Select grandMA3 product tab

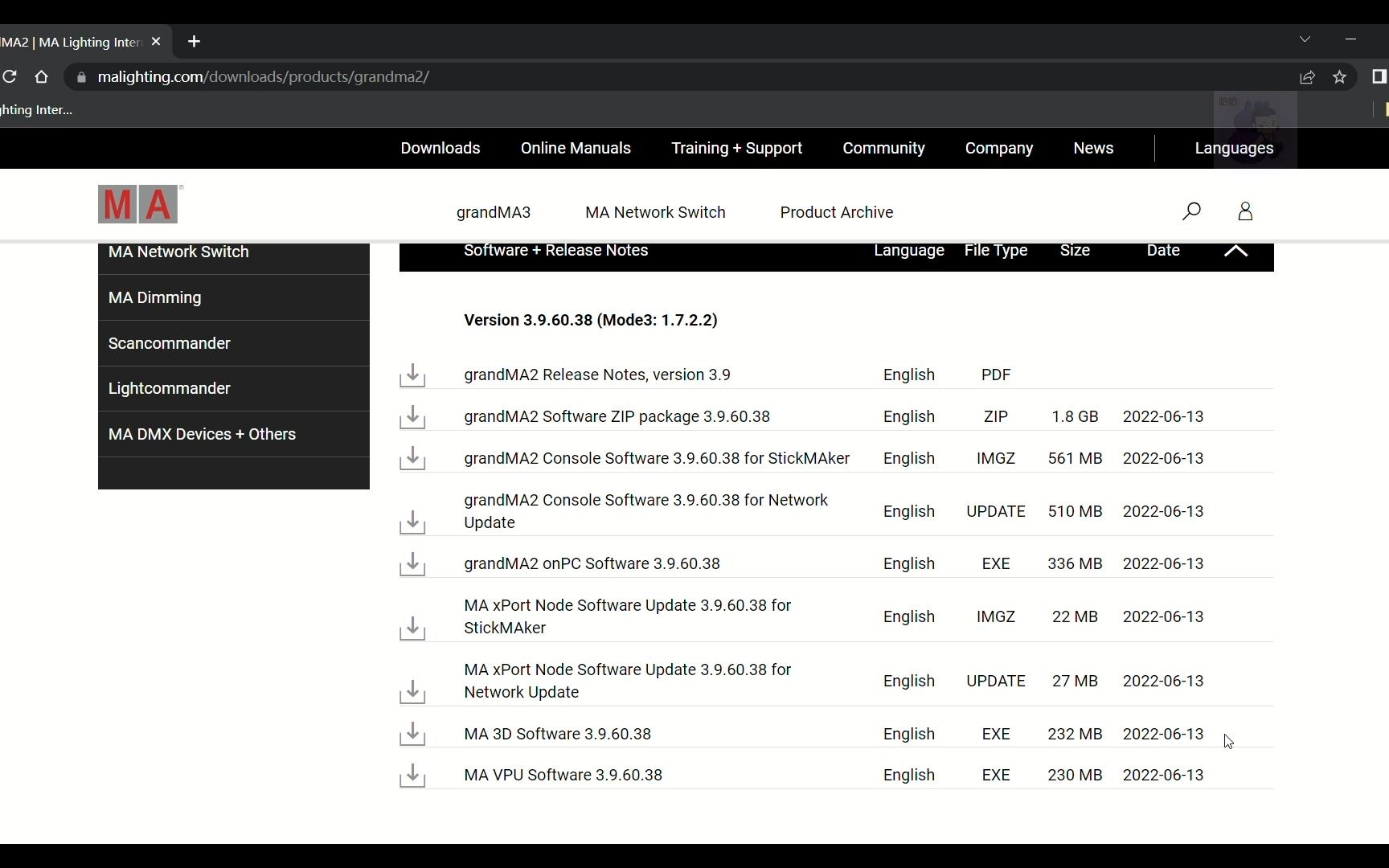pos(494,212)
